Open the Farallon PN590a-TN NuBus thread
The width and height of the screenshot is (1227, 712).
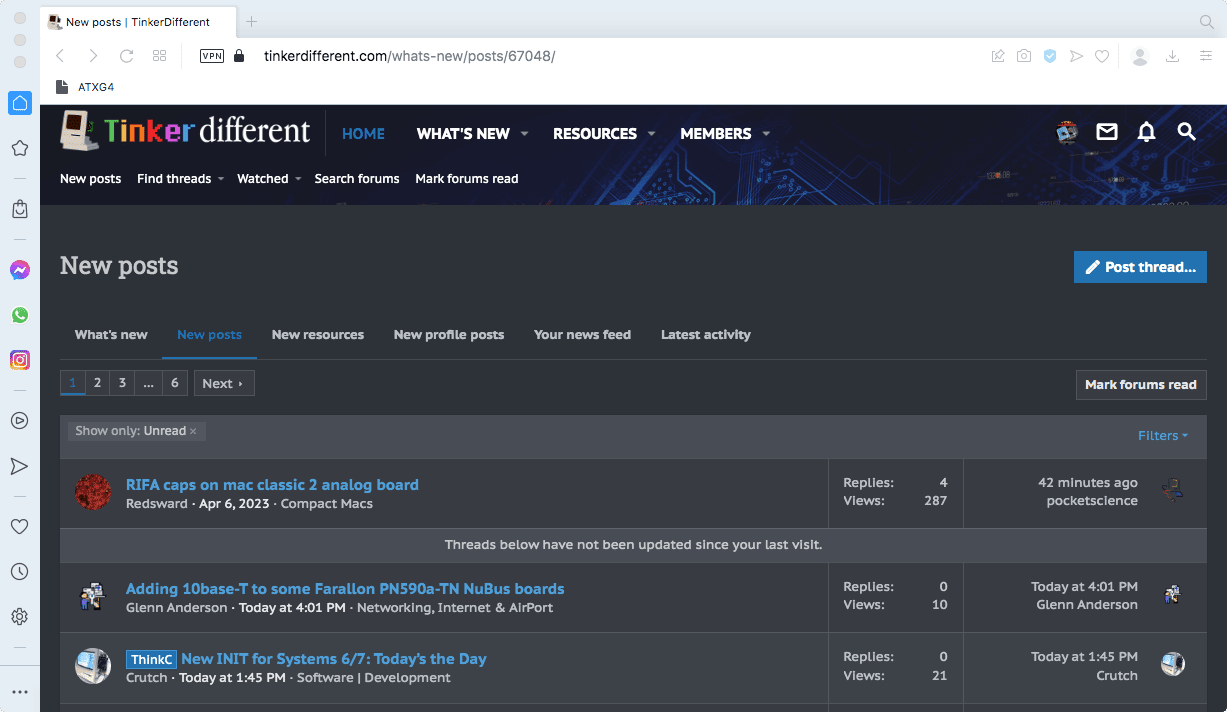(x=345, y=589)
